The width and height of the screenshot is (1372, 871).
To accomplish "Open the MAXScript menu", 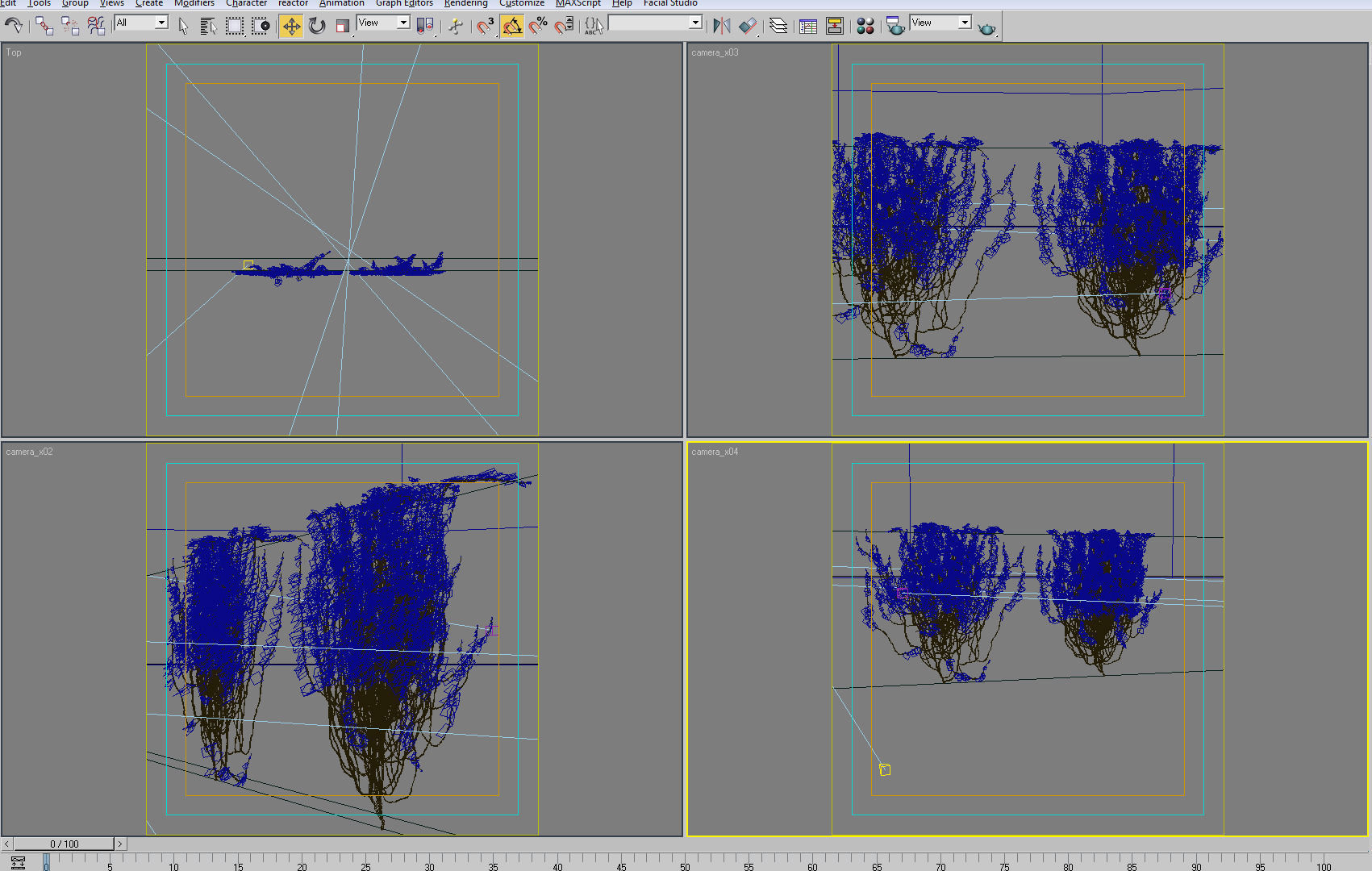I will [x=578, y=3].
